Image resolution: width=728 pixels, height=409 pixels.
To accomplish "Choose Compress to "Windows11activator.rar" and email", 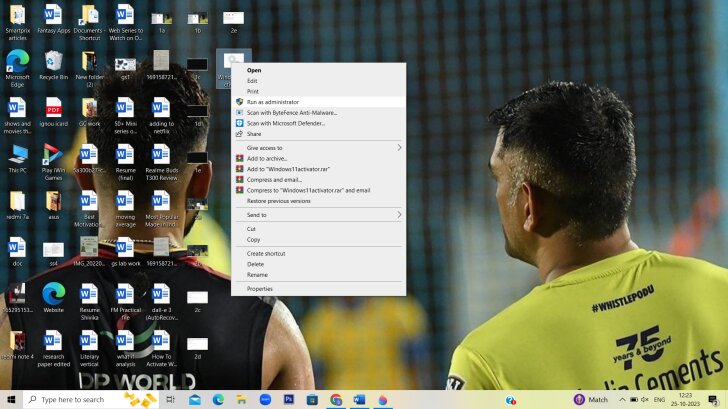I will coord(318,190).
